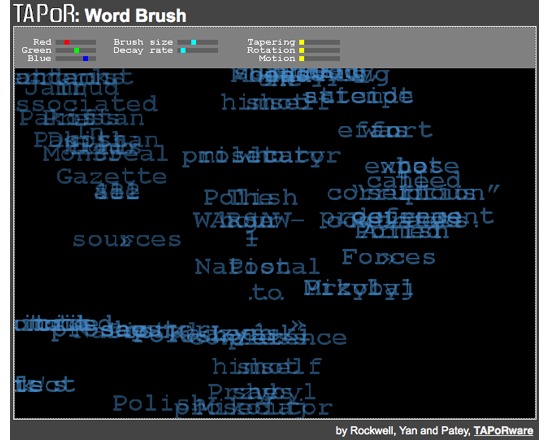Click the 'Red' slider label
The height and width of the screenshot is (440, 550).
tap(42, 42)
